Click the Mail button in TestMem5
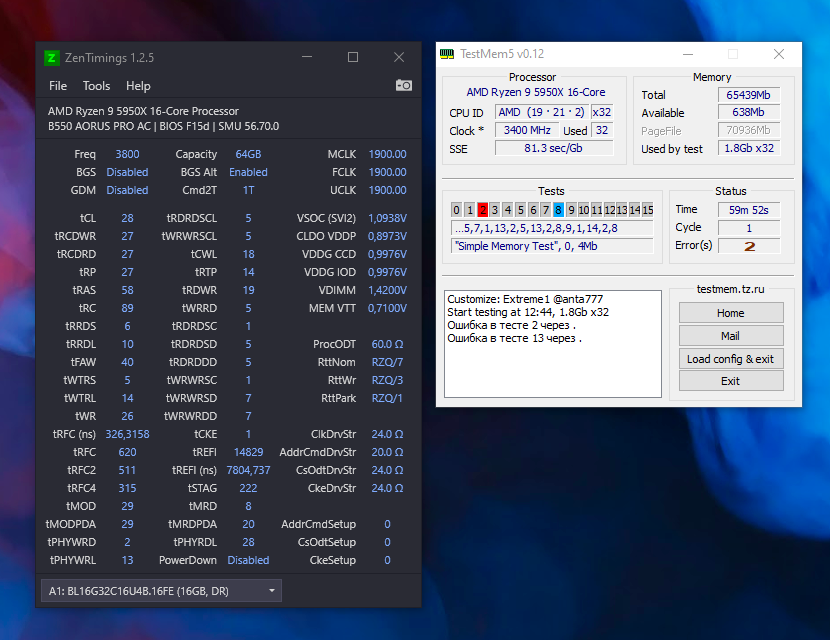The image size is (830, 640). click(x=730, y=336)
